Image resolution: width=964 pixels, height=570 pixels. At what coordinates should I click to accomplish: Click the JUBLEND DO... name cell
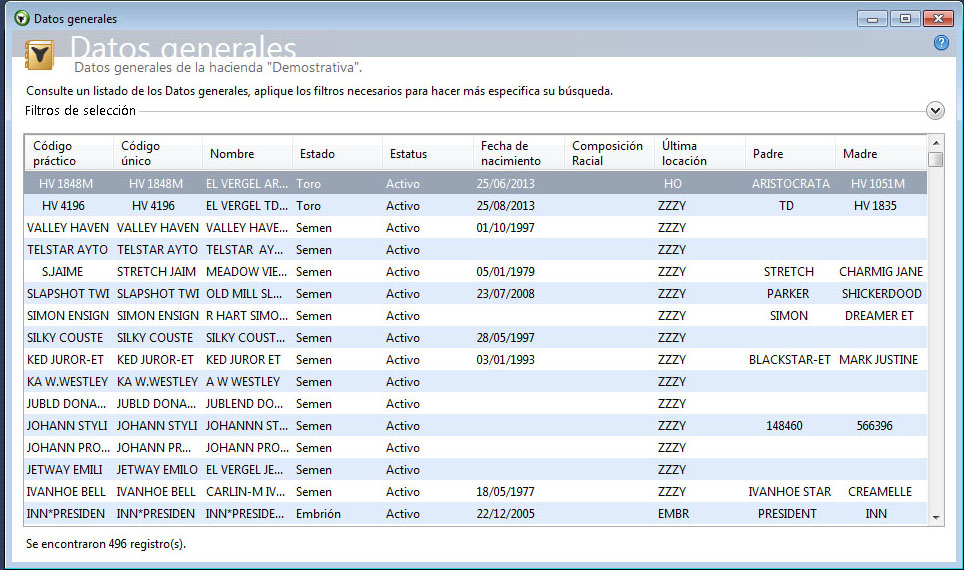tap(244, 404)
